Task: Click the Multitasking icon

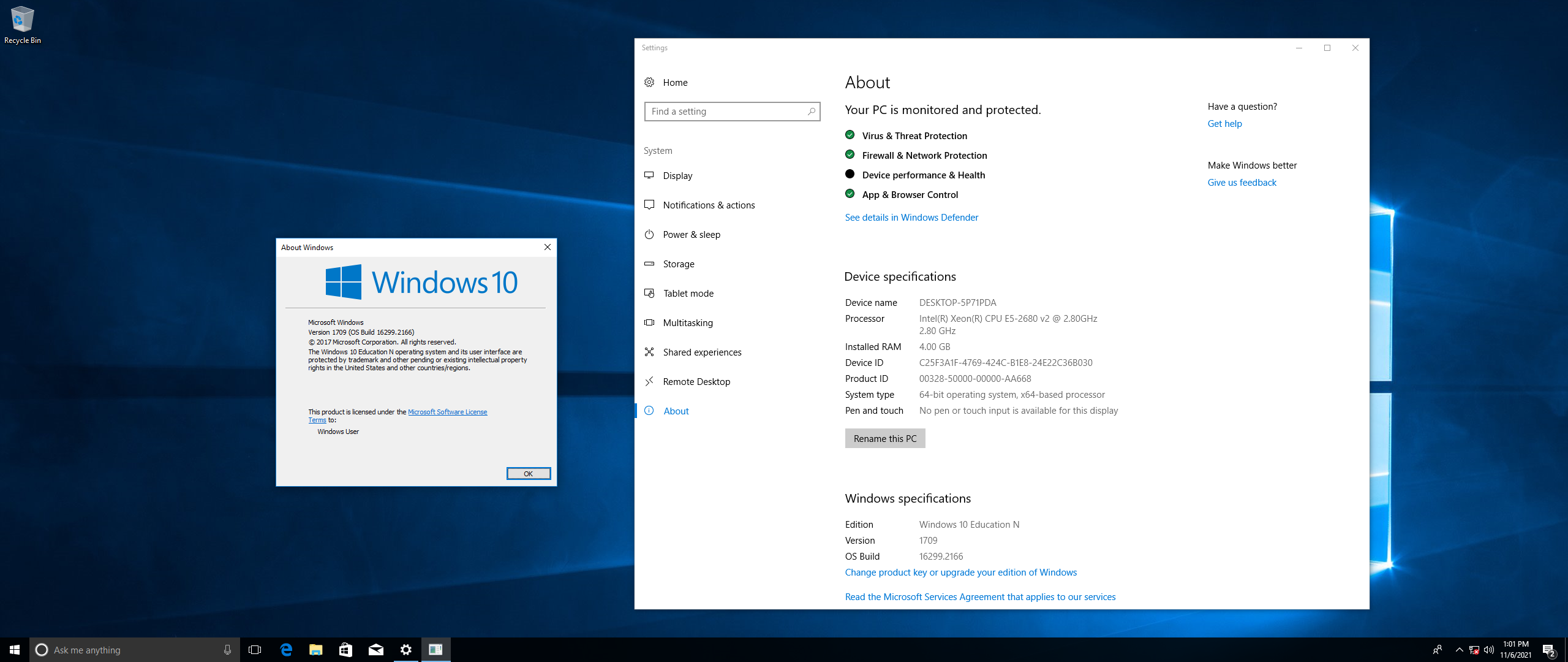Action: [649, 322]
